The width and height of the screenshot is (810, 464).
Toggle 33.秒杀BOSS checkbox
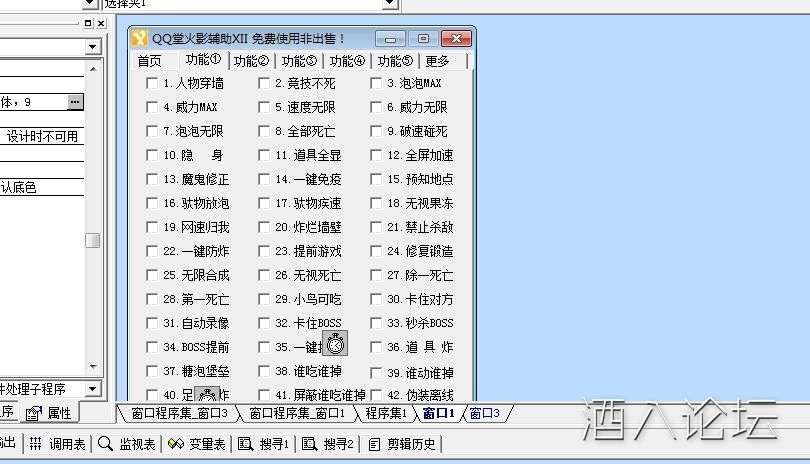tap(376, 323)
